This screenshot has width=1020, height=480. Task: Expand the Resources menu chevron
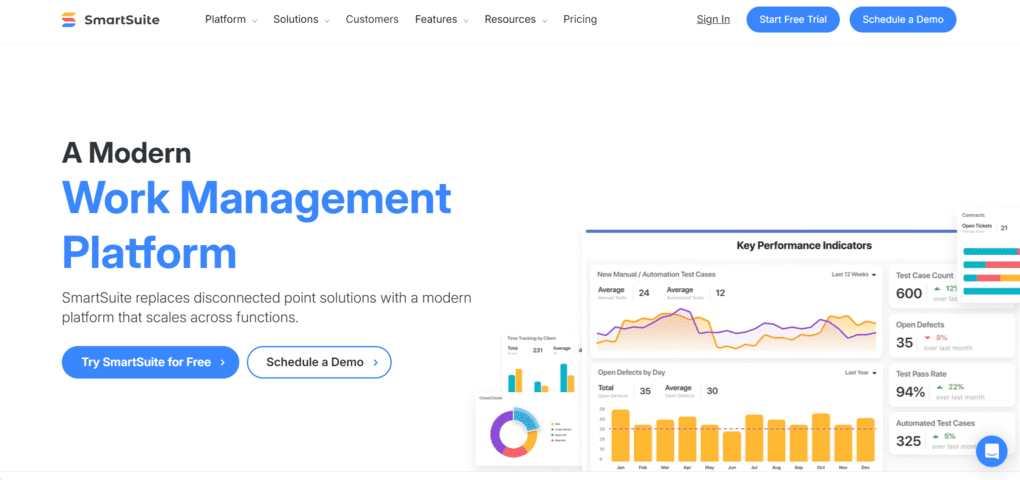[544, 21]
